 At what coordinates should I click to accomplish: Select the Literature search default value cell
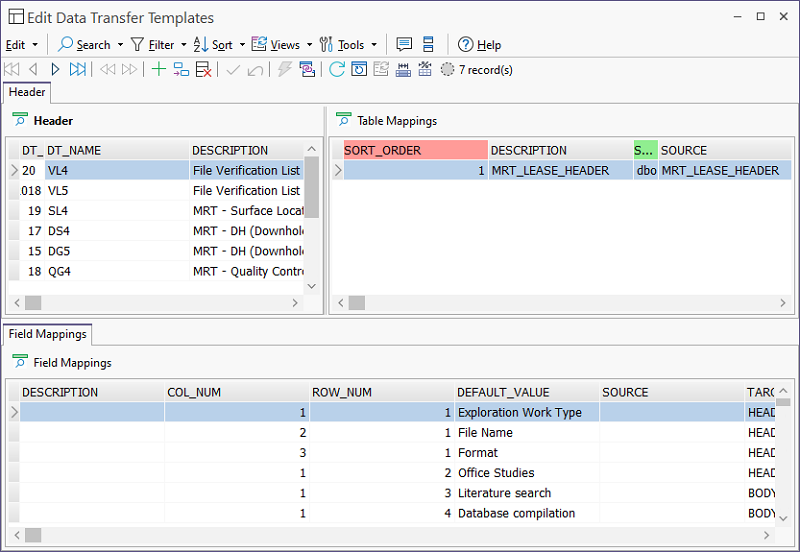coord(526,493)
